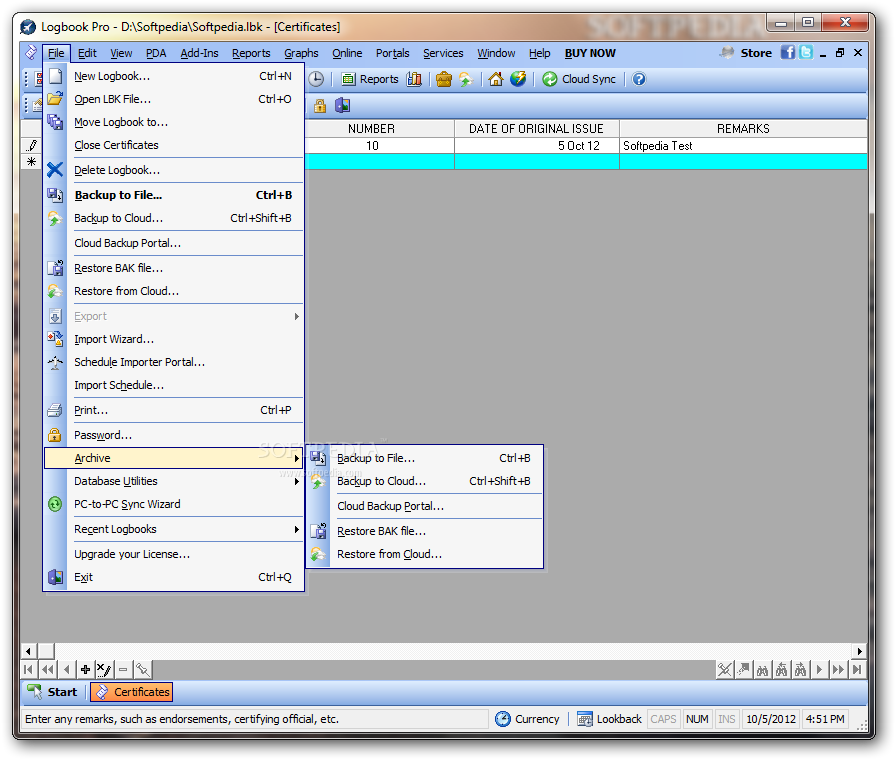
Task: Select Backup to Cloud in Archive submenu
Action: 425,482
